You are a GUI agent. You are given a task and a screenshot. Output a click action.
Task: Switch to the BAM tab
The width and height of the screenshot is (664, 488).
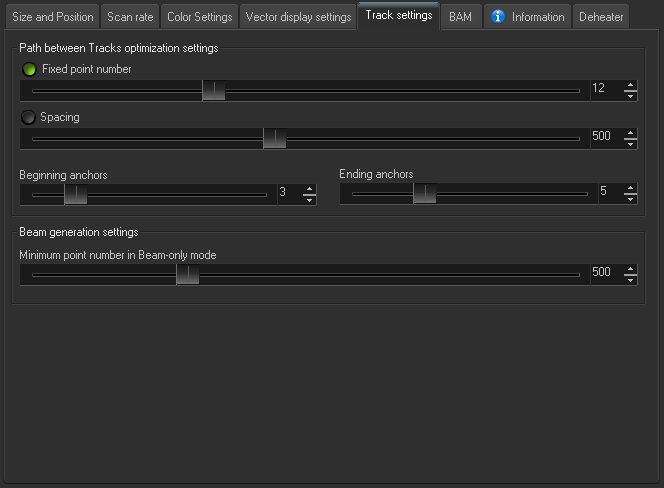tap(460, 17)
